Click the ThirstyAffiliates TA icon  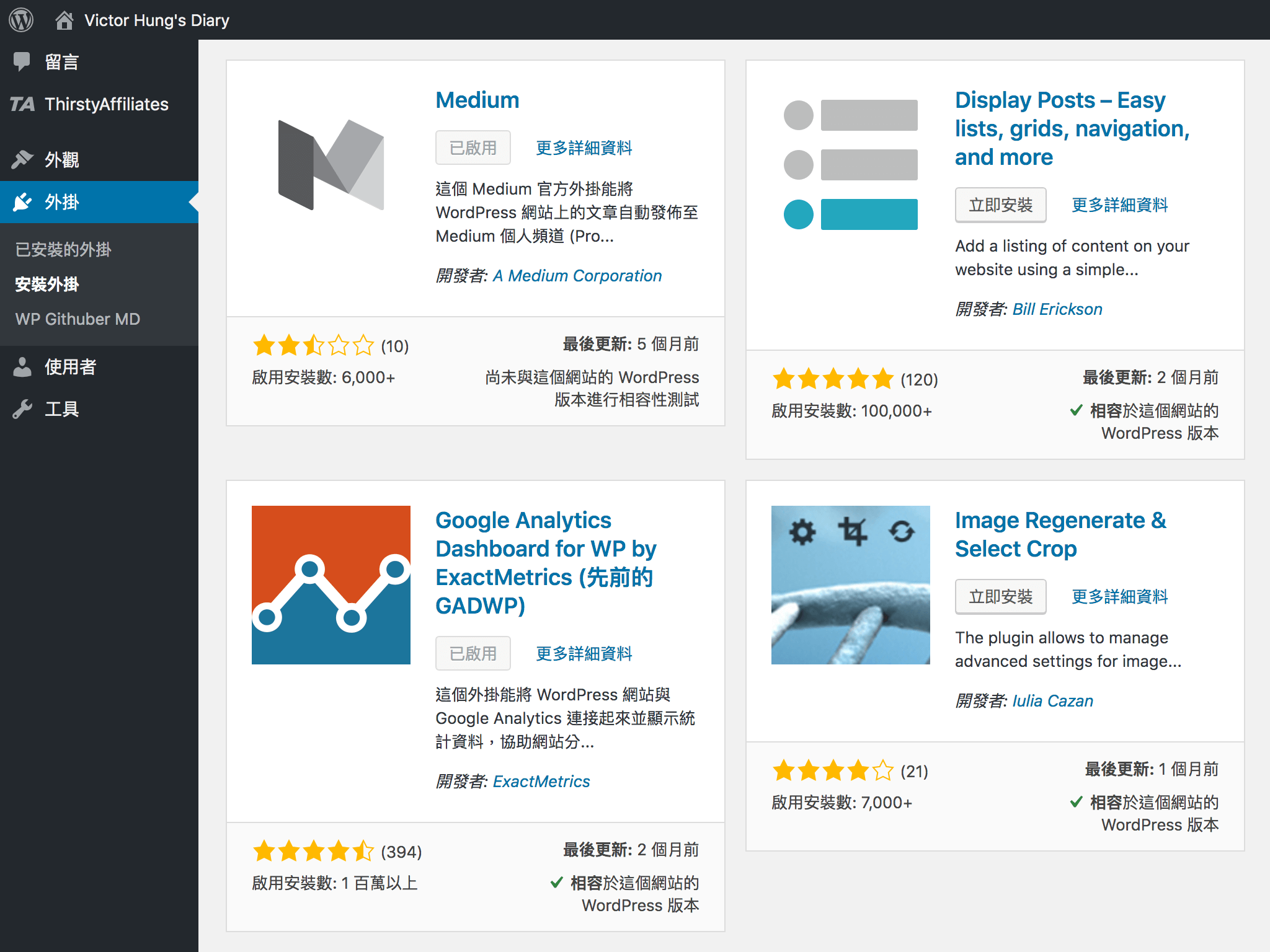click(22, 104)
